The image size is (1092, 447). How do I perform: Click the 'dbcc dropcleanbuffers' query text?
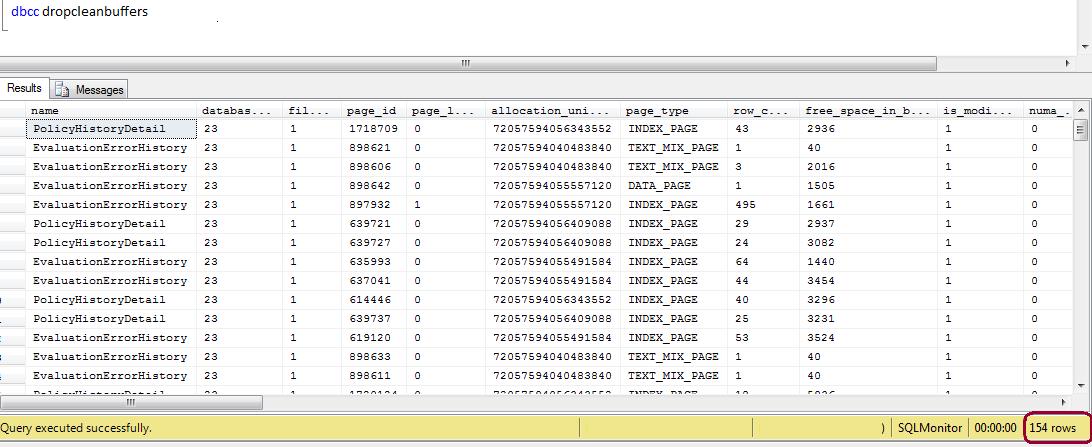coord(79,12)
